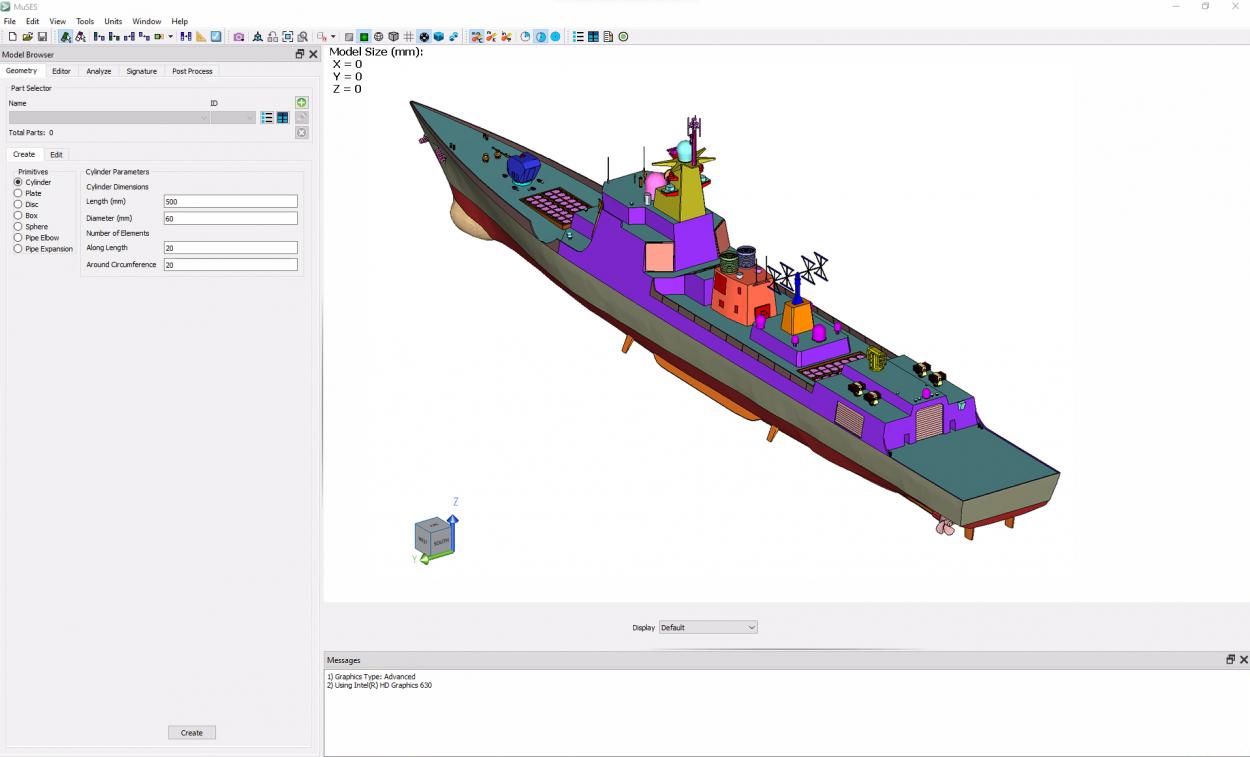
Task: Select the Cylinder primitive radio button
Action: [18, 182]
